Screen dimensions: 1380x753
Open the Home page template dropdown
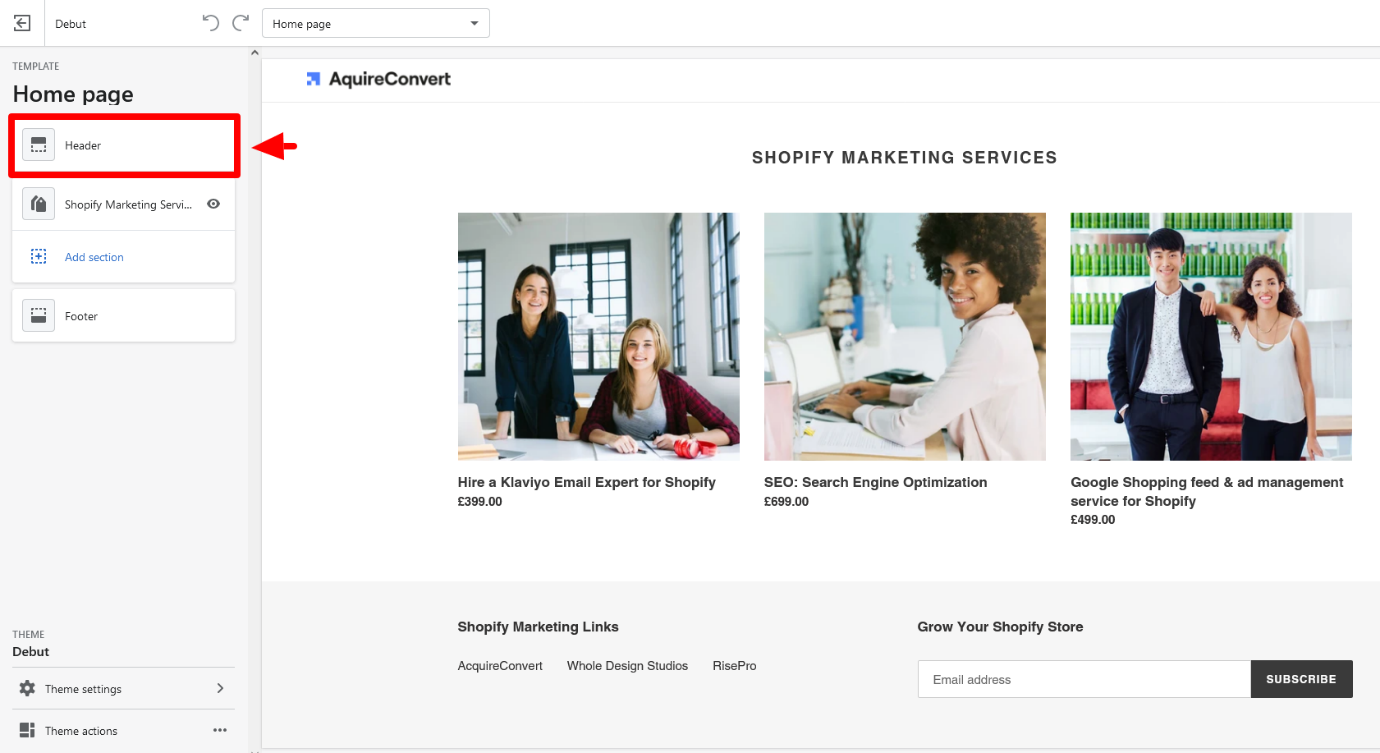point(376,24)
